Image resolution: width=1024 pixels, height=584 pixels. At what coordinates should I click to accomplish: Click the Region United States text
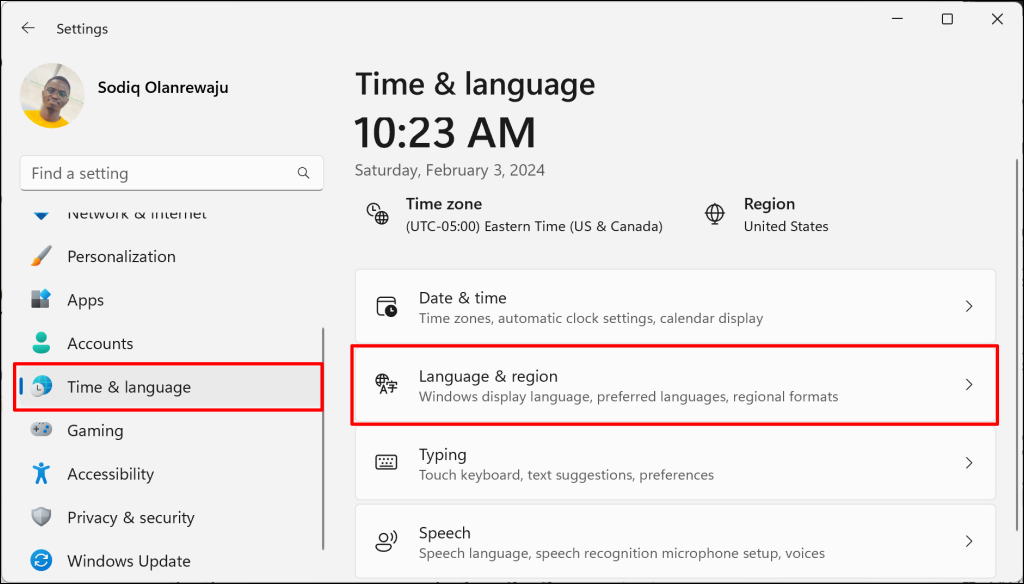tap(786, 226)
